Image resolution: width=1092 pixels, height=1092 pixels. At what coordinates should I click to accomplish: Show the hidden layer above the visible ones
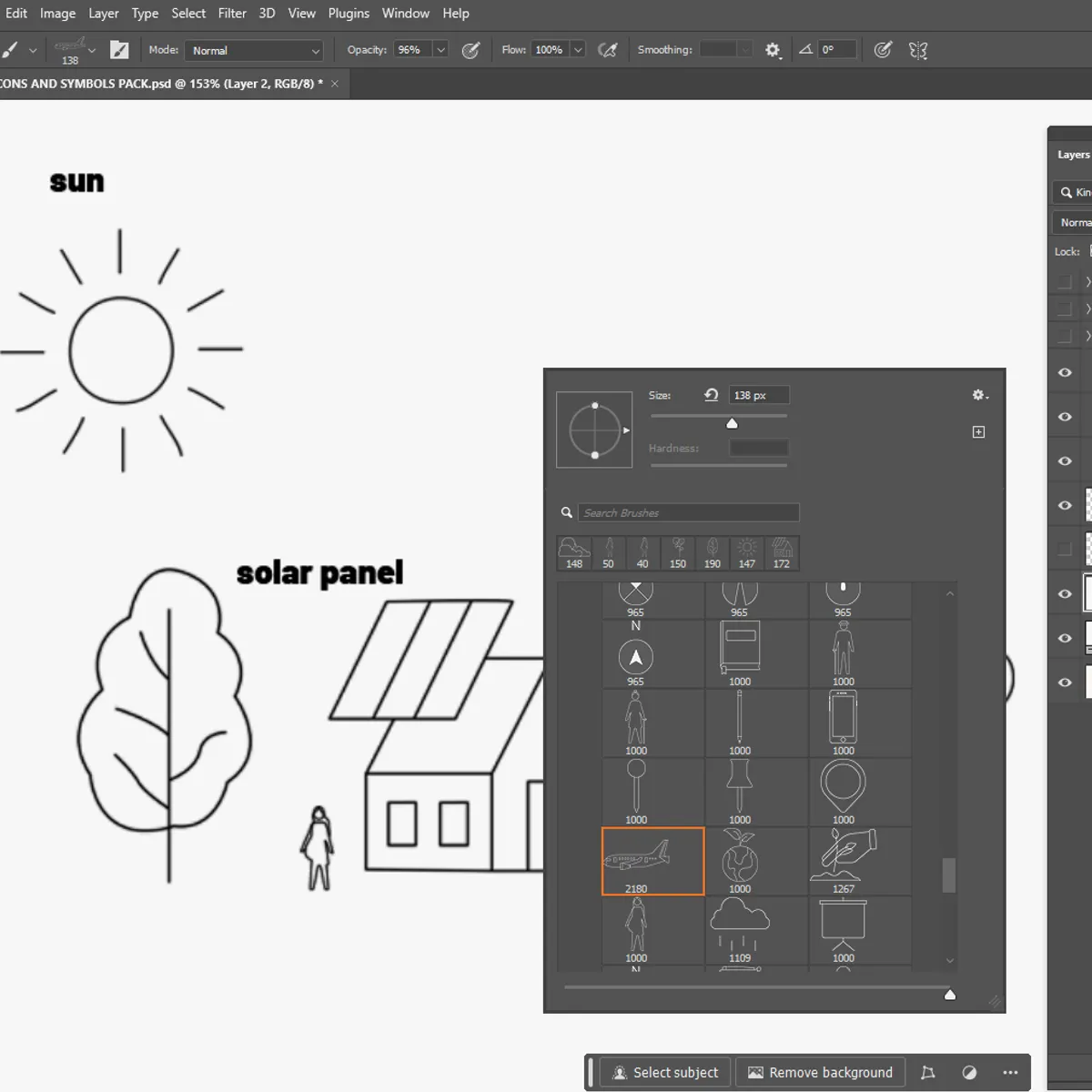coord(1065,549)
